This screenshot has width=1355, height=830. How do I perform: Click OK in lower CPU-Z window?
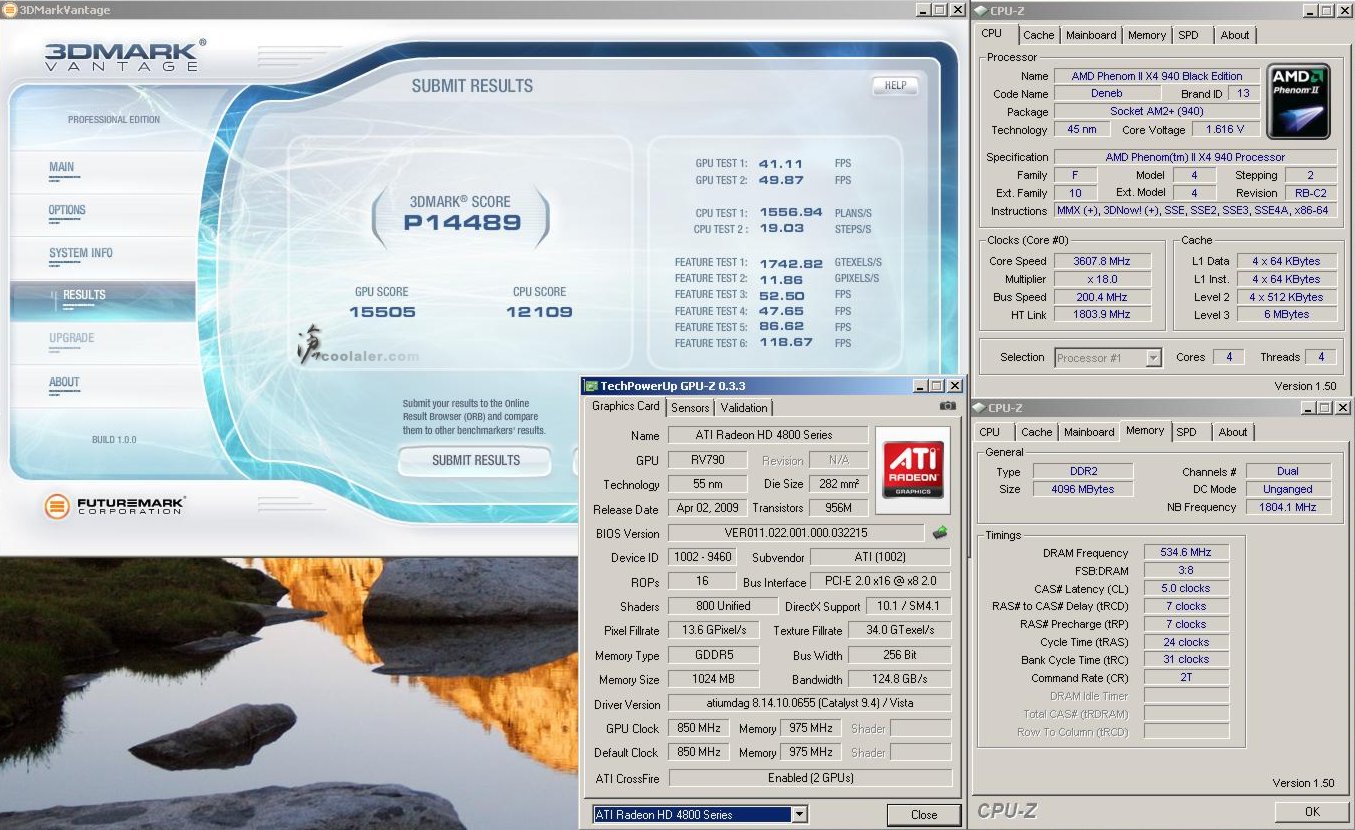(x=1312, y=811)
